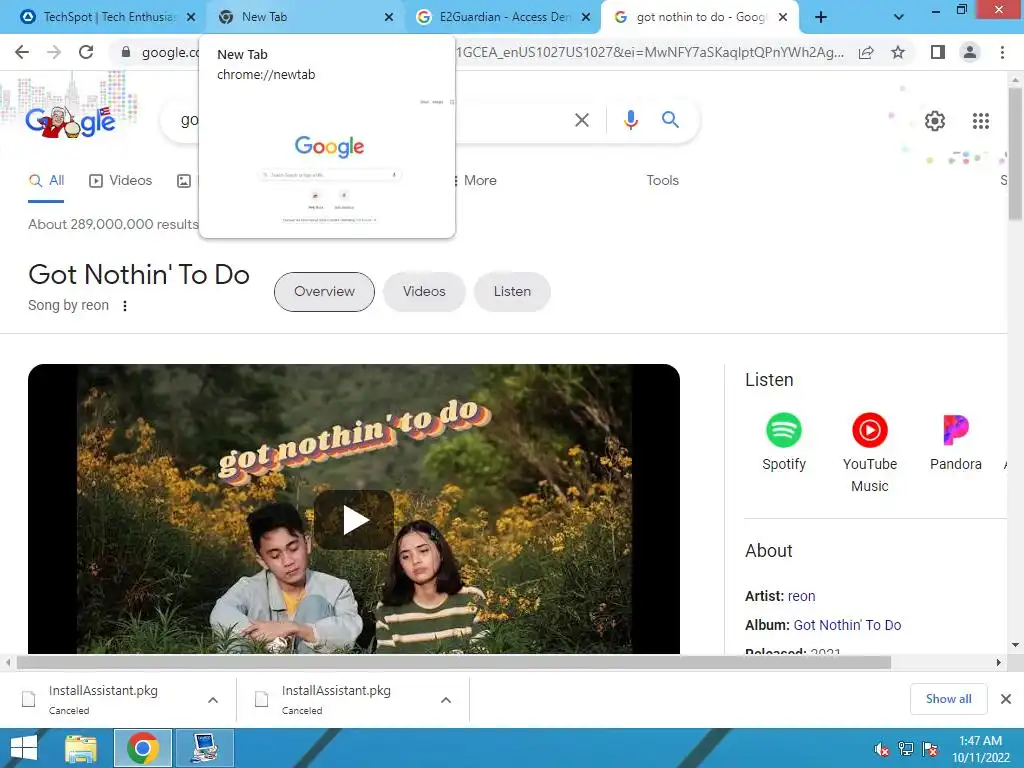
Task: Bookmark this tab with the star icon
Action: (x=898, y=52)
